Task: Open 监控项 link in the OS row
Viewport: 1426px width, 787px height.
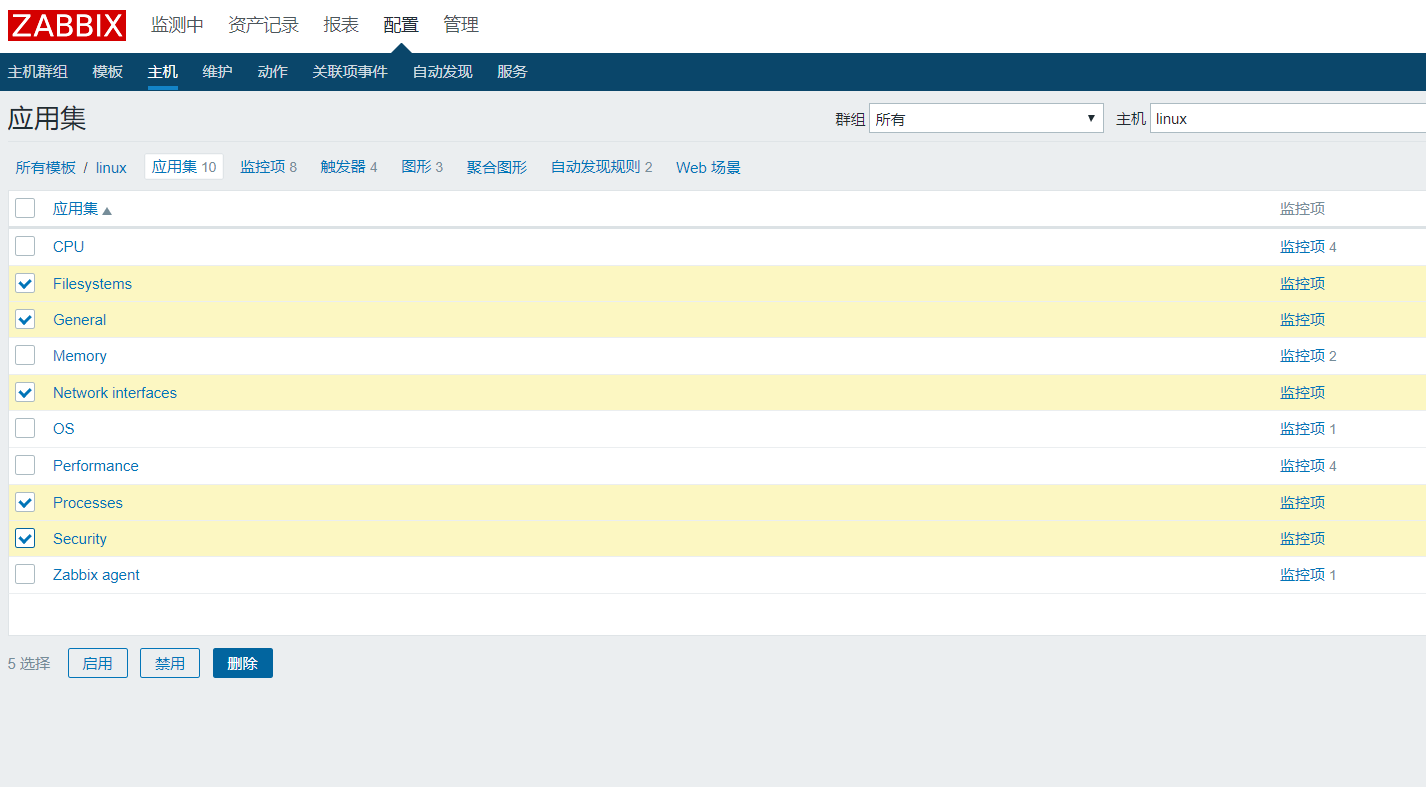Action: (1302, 428)
